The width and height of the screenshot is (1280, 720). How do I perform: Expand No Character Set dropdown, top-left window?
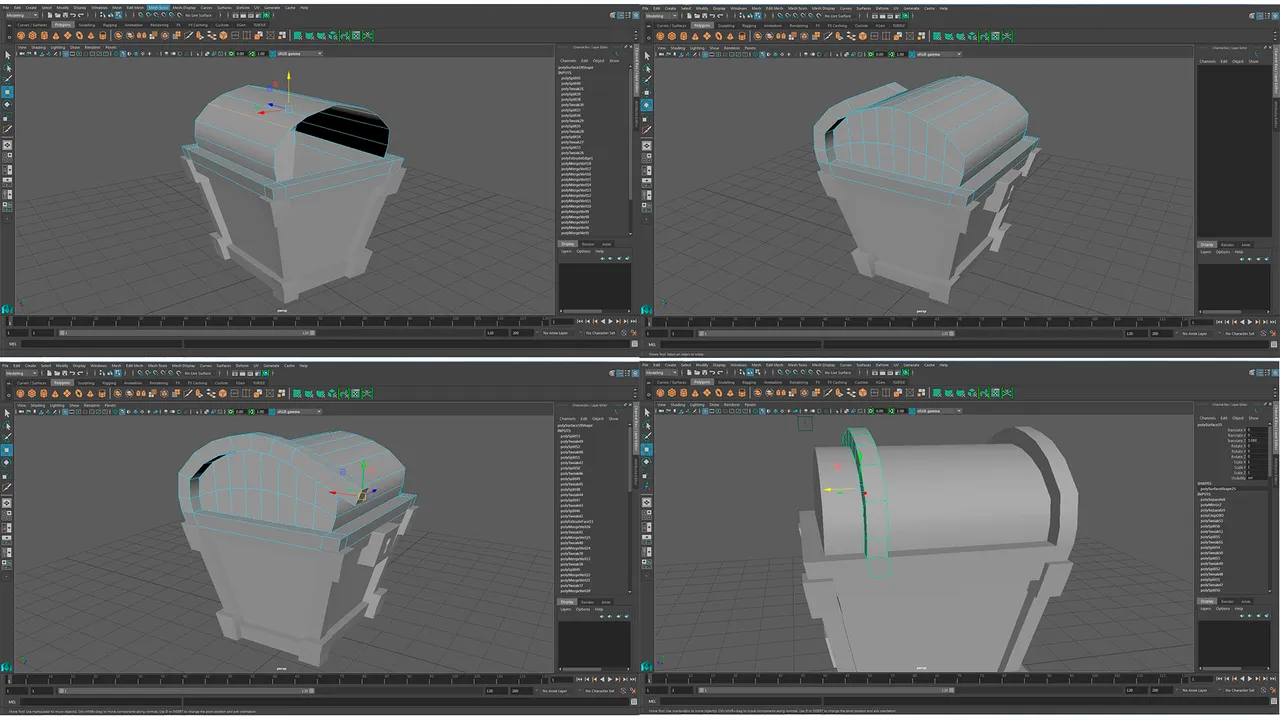(600, 333)
